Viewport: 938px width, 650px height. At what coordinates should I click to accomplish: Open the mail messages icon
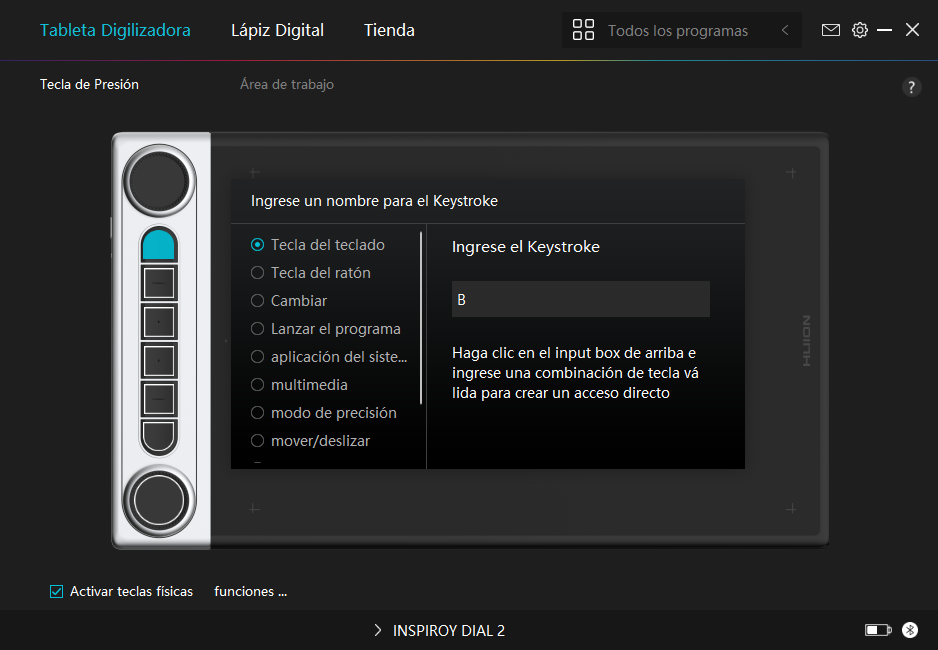[831, 30]
